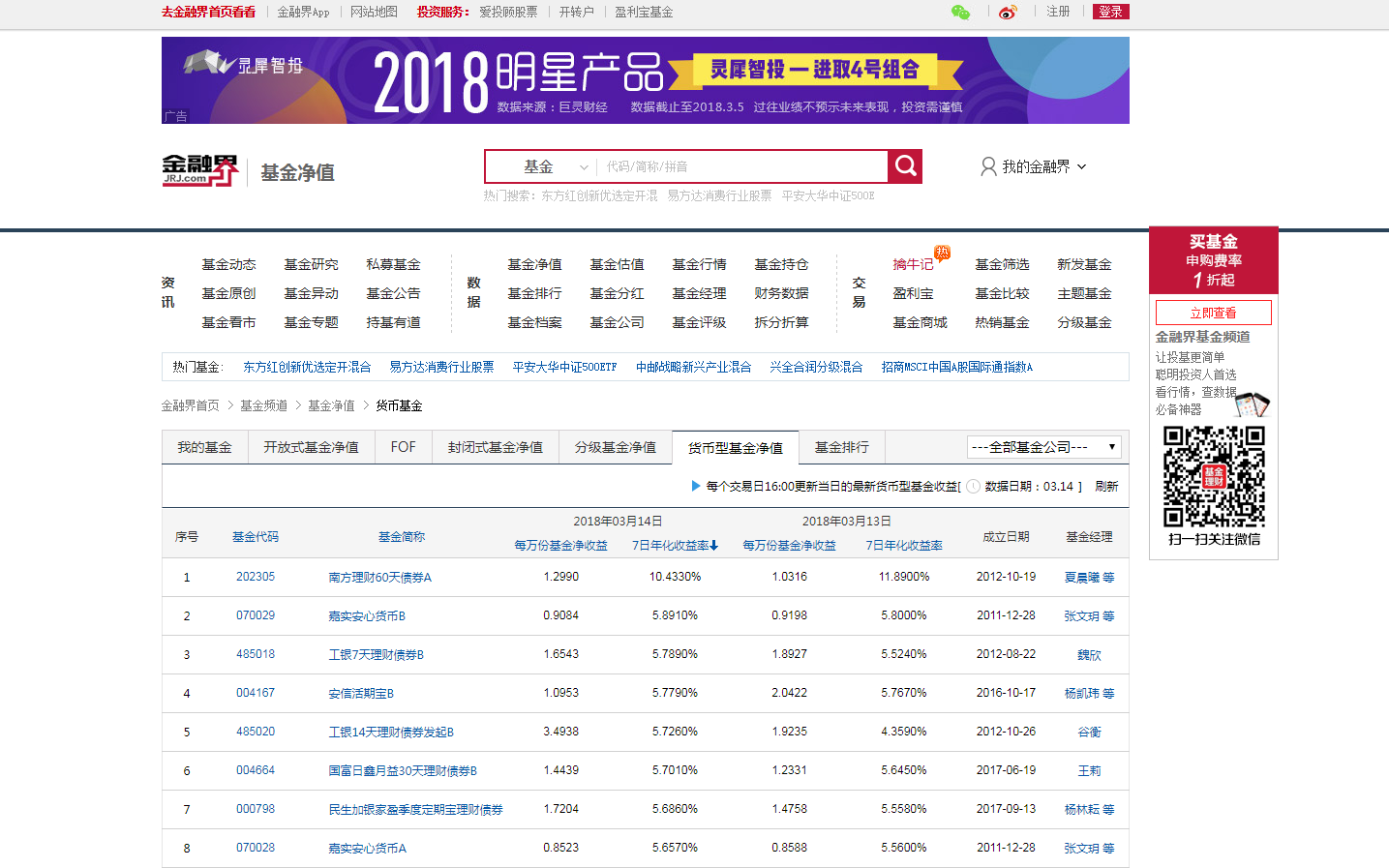Viewport: 1389px width, 868px height.
Task: Open the 基金排行 data menu link
Action: (x=534, y=293)
